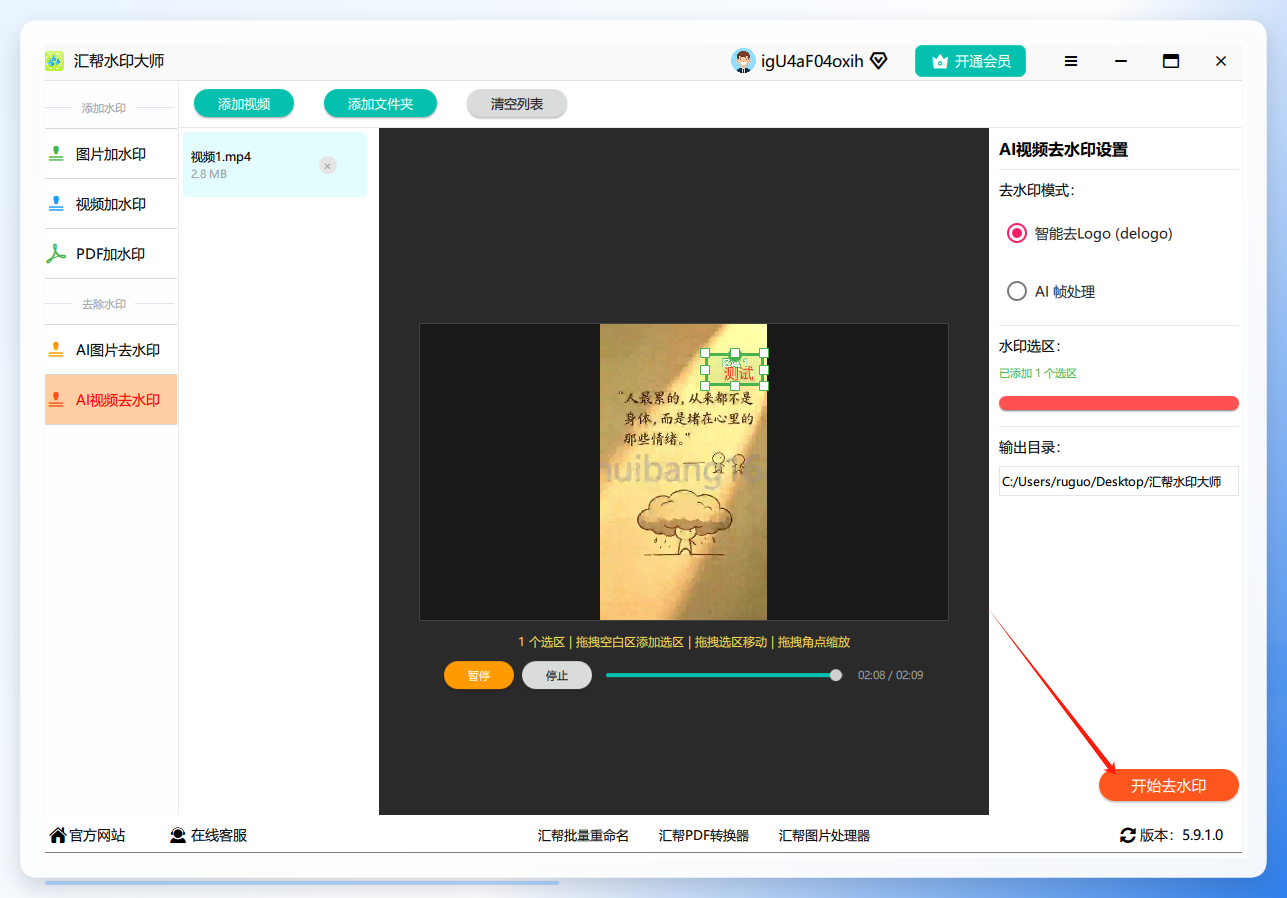Open the hamburger menu icon
The width and height of the screenshot is (1287, 898).
1071,61
